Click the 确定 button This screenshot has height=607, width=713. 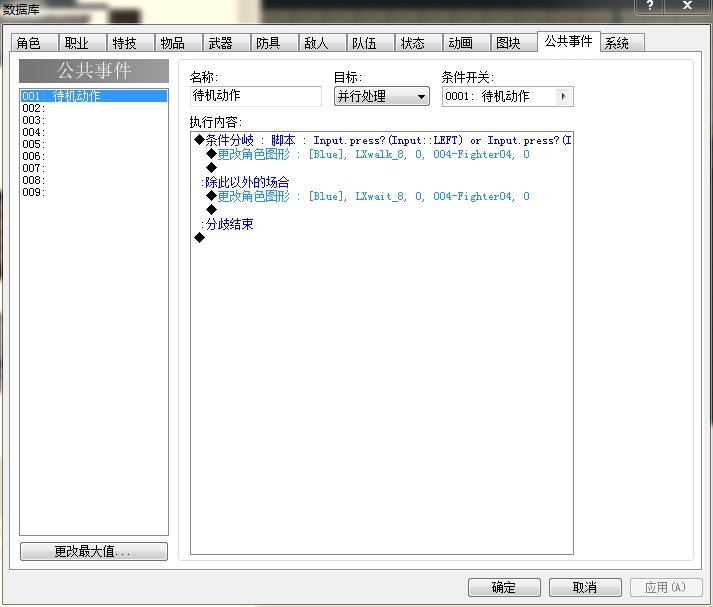point(504,587)
